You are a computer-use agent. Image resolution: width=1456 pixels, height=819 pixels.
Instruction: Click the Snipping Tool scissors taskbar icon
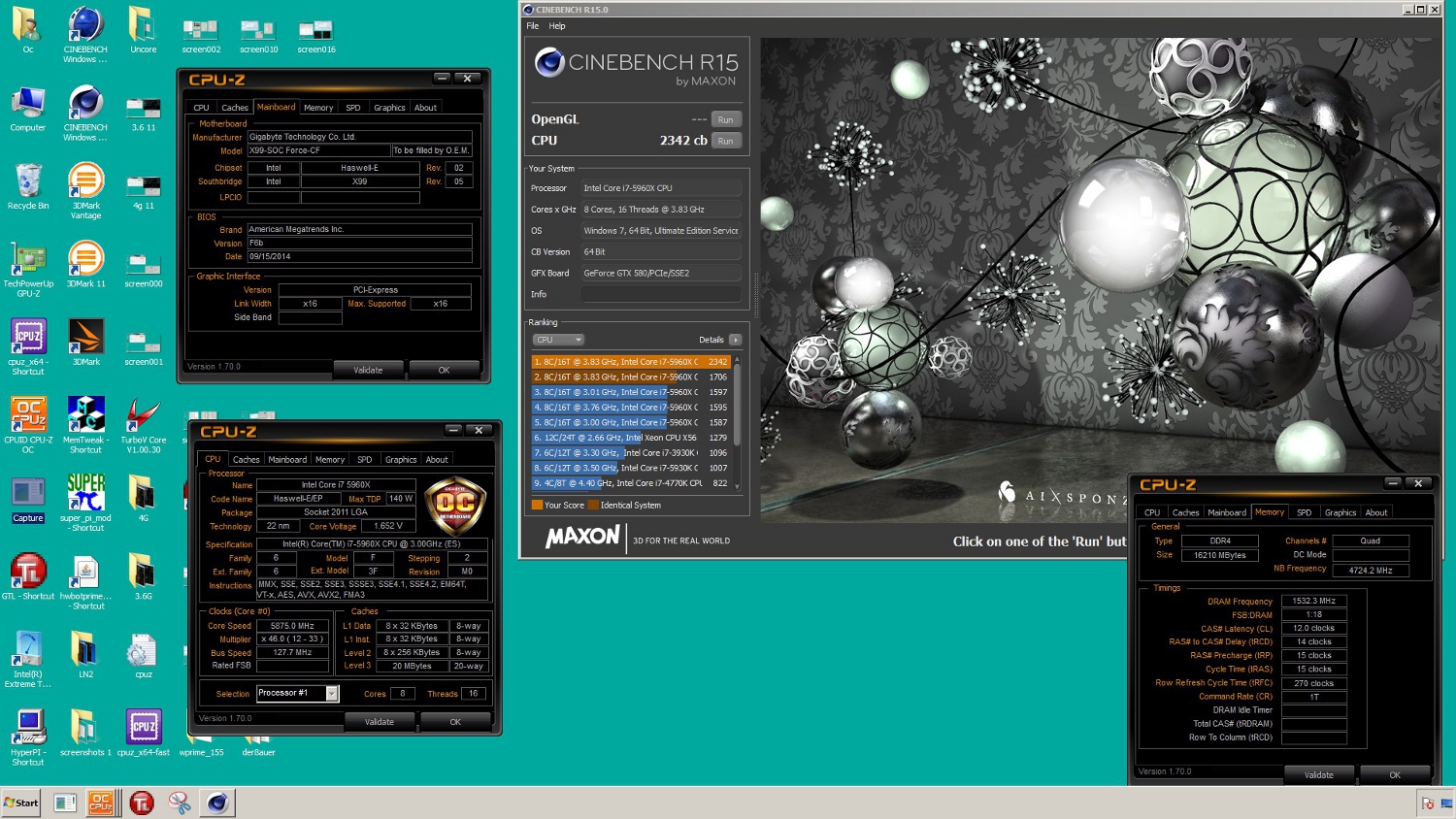coord(180,803)
